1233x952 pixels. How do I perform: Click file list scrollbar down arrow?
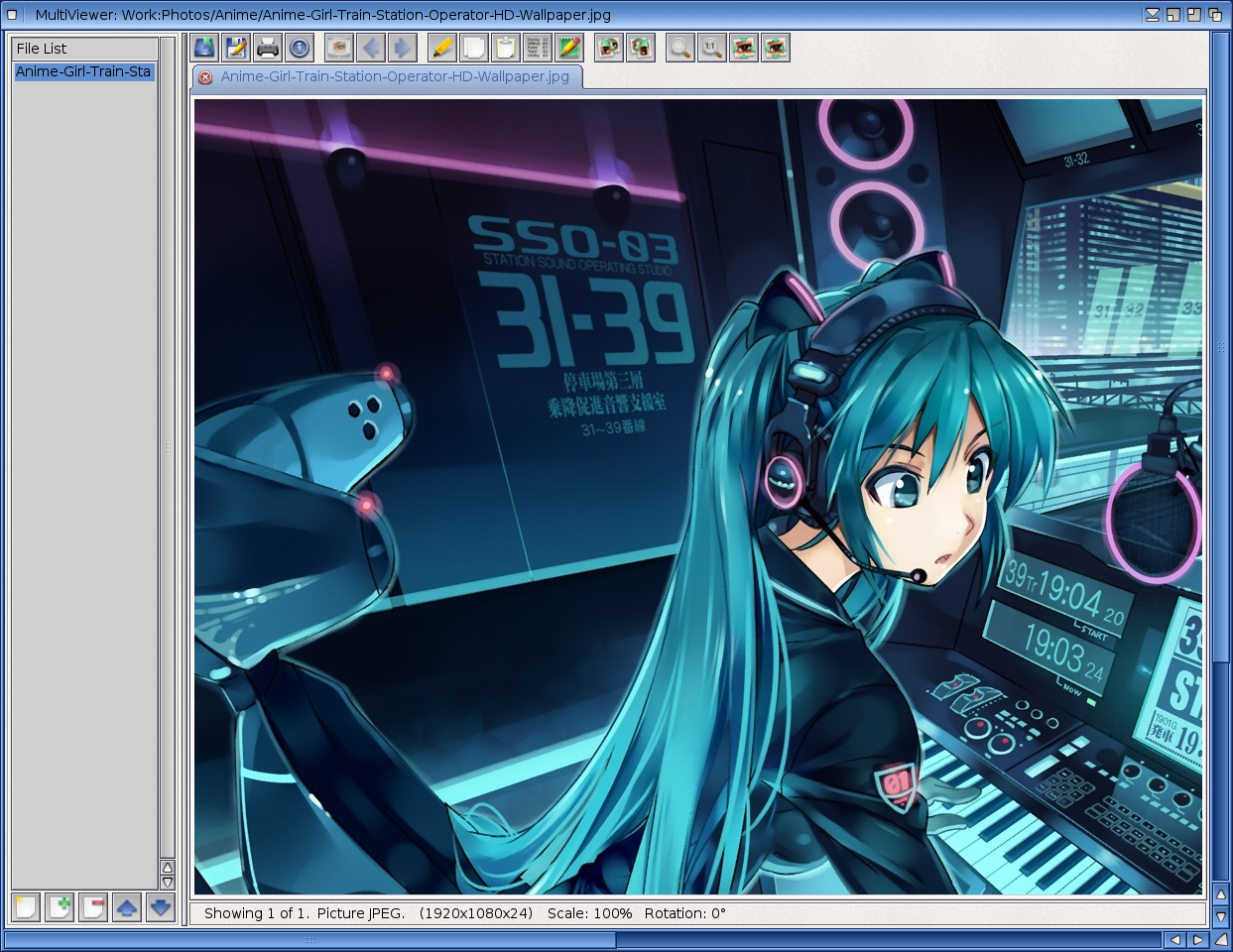pyautogui.click(x=168, y=882)
